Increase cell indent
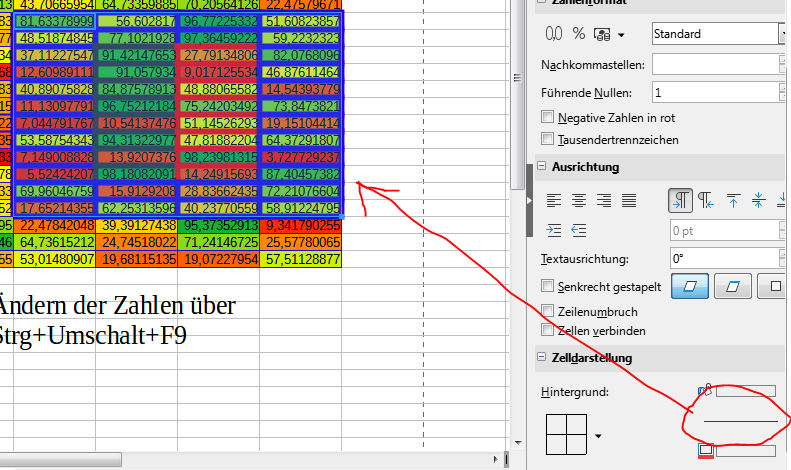 554,230
